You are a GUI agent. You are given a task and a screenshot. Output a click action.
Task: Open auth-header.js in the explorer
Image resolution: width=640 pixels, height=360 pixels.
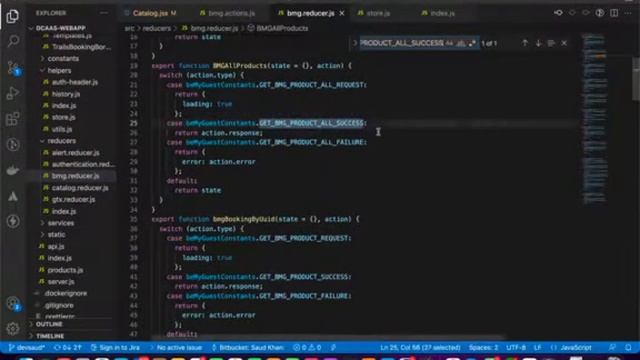(75, 82)
